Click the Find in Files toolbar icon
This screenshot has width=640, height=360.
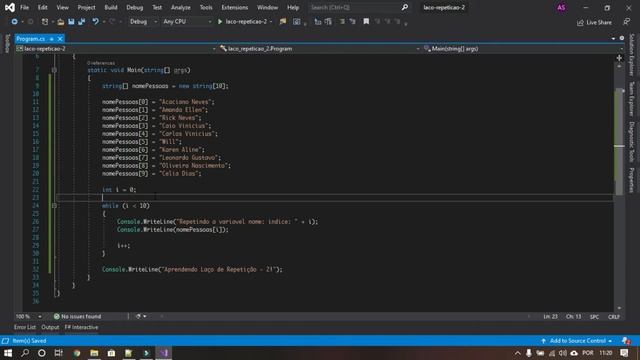(282, 22)
